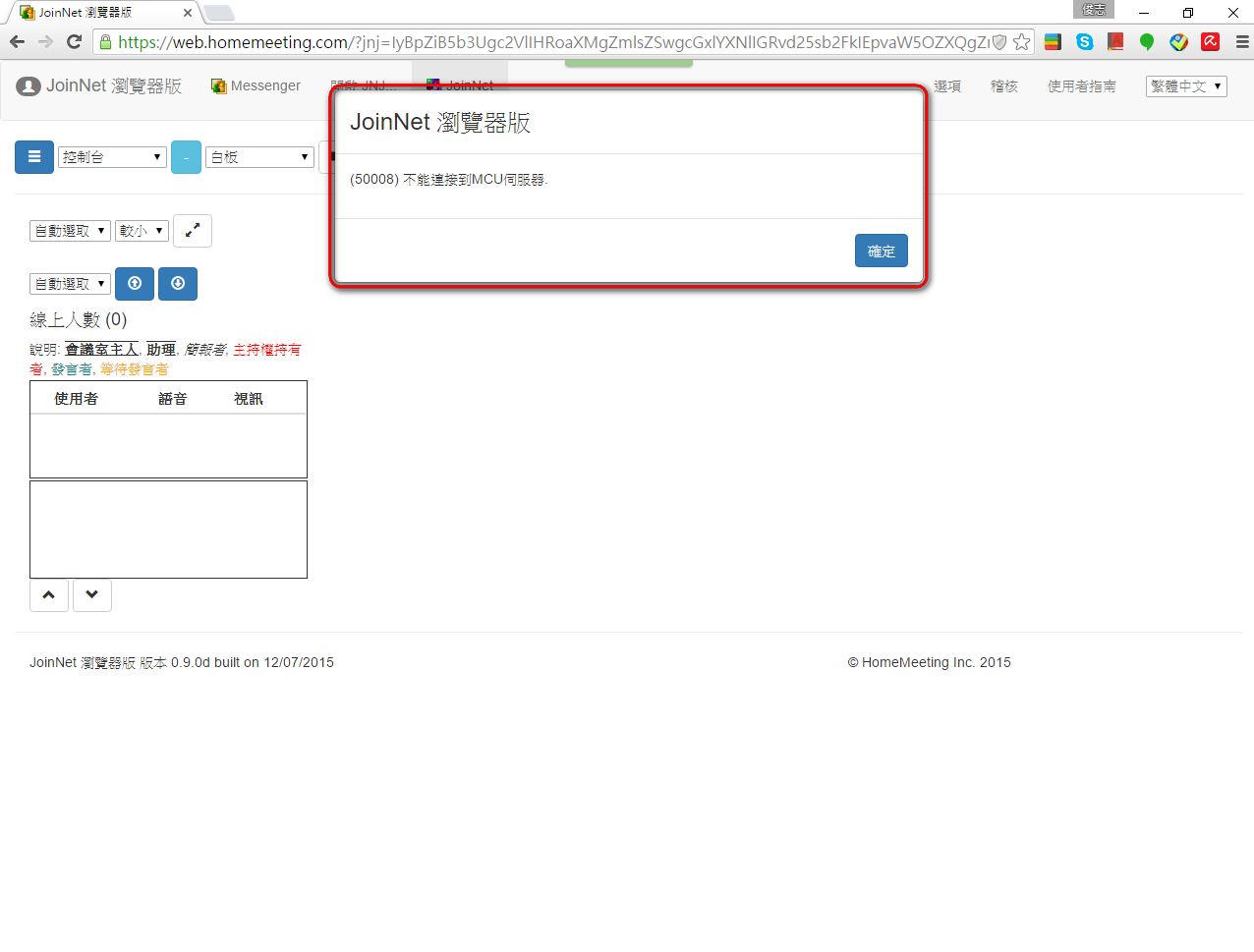Open the 稽核 menu

tap(1004, 86)
